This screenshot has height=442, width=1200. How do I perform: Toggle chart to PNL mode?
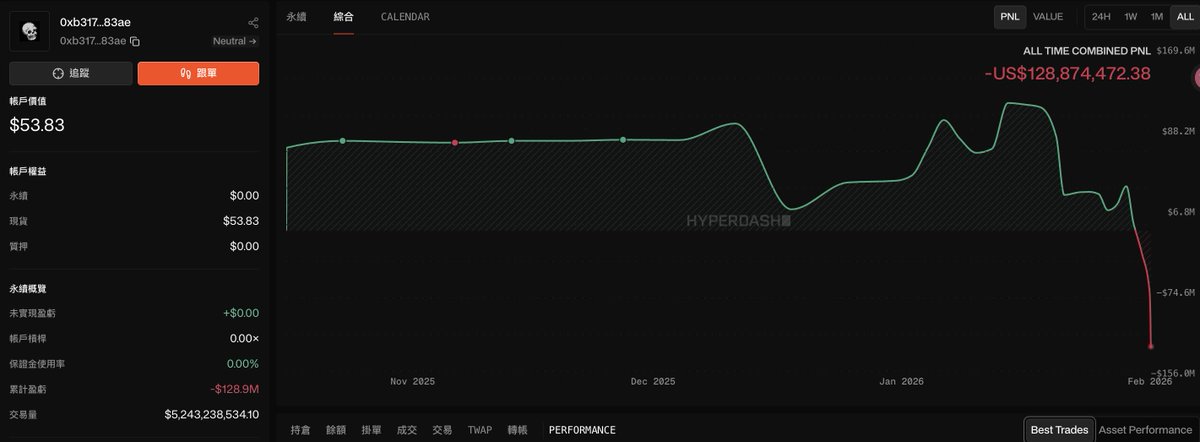tap(1008, 17)
